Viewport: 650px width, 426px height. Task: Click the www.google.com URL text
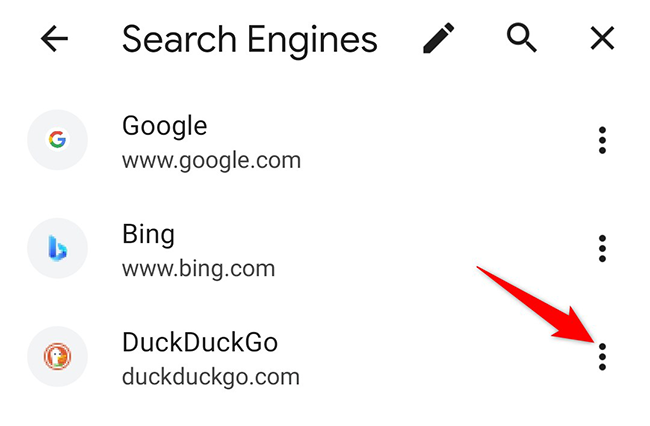211,160
